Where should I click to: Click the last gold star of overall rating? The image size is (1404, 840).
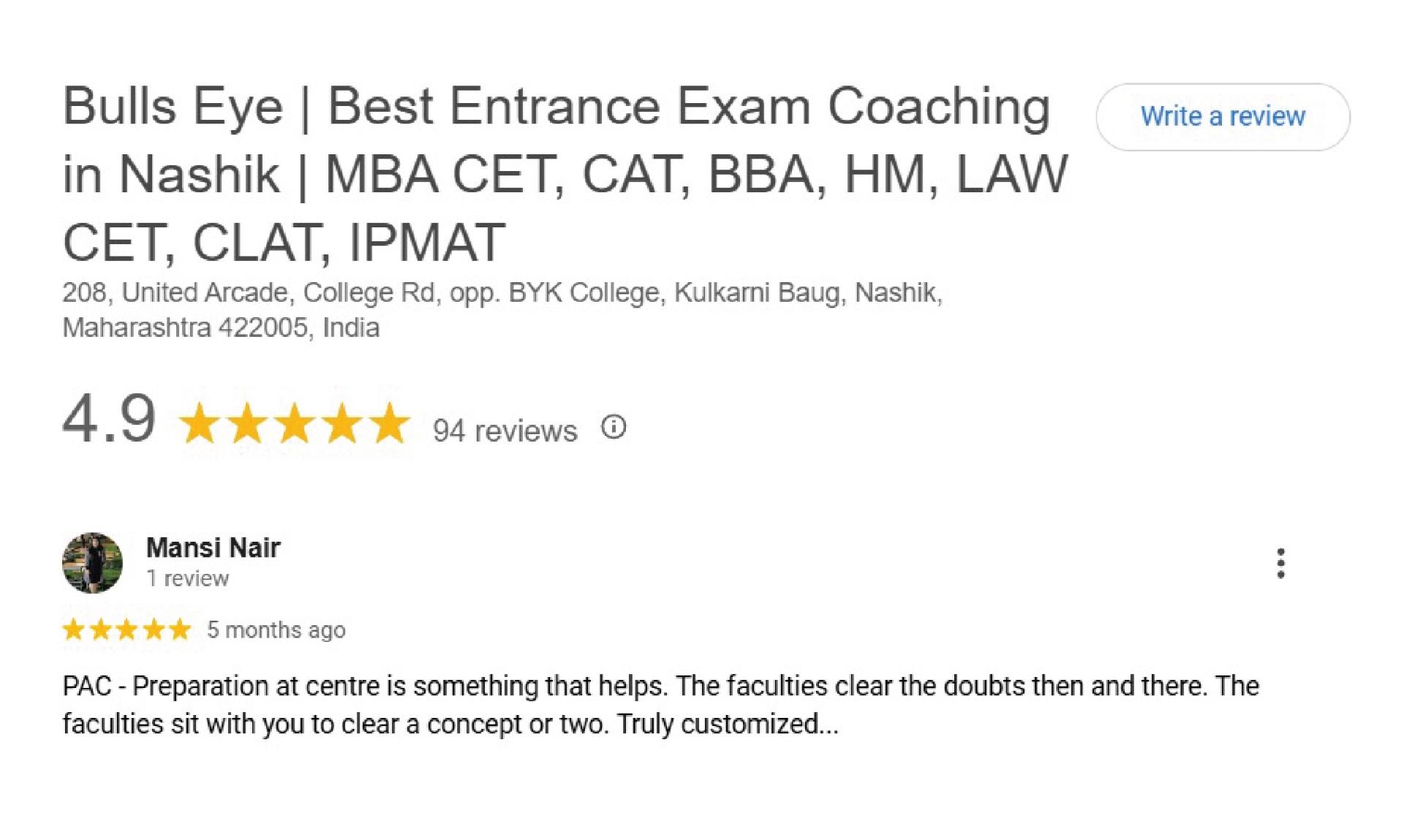pyautogui.click(x=389, y=423)
